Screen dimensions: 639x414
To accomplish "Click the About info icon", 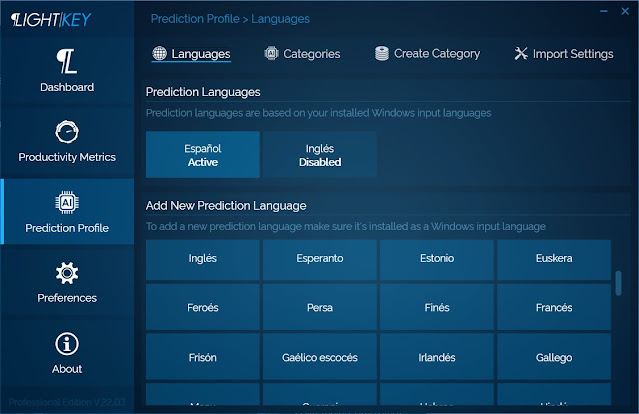I will click(67, 344).
